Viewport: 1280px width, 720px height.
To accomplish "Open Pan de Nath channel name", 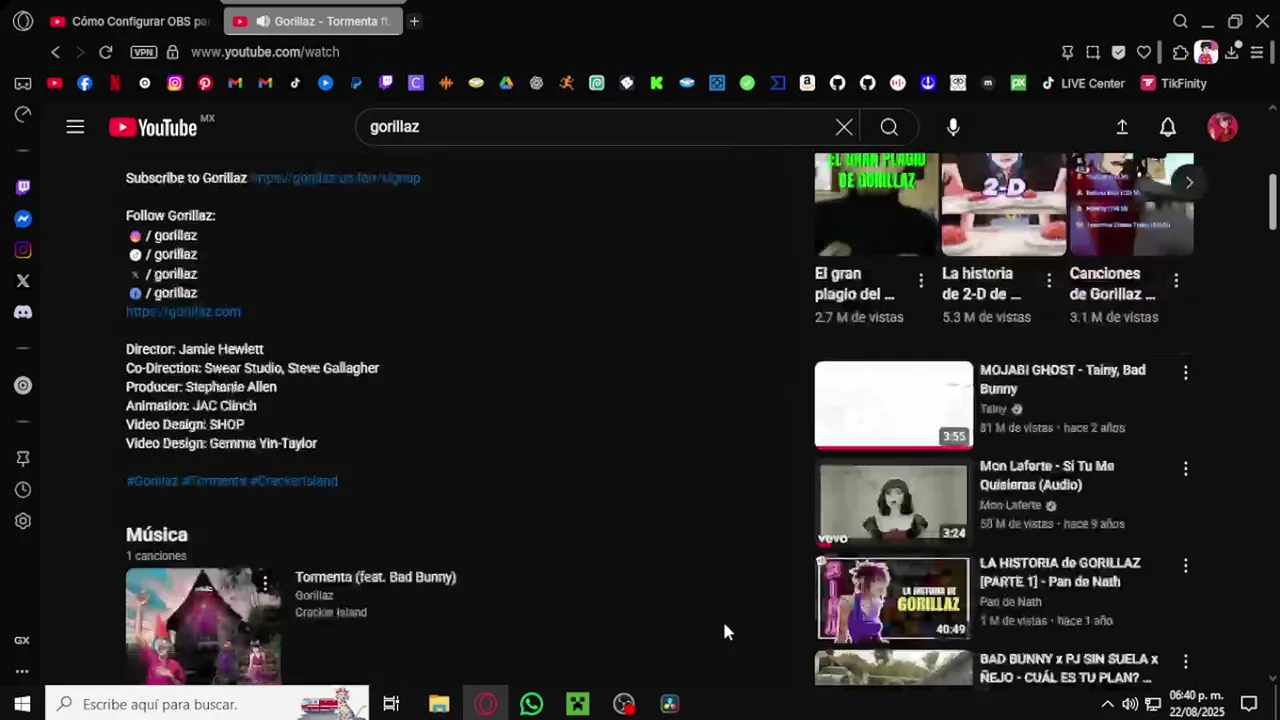I will 1011,602.
